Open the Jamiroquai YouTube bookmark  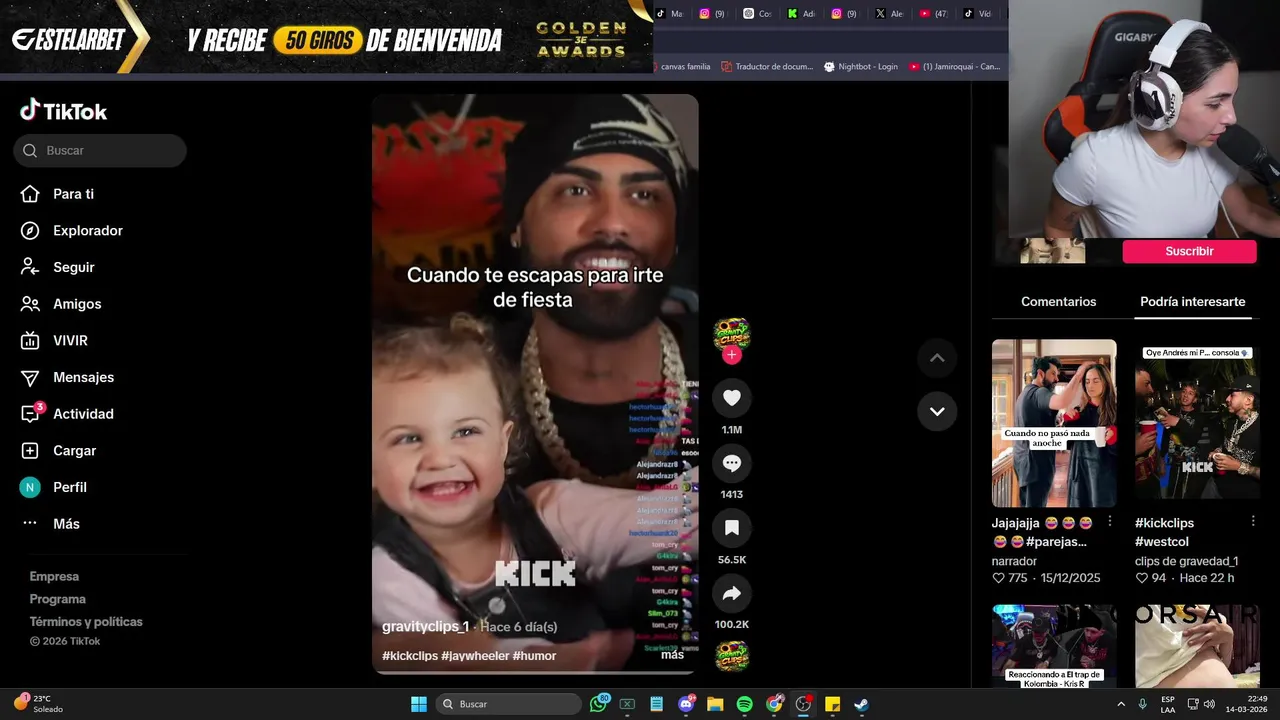click(954, 67)
